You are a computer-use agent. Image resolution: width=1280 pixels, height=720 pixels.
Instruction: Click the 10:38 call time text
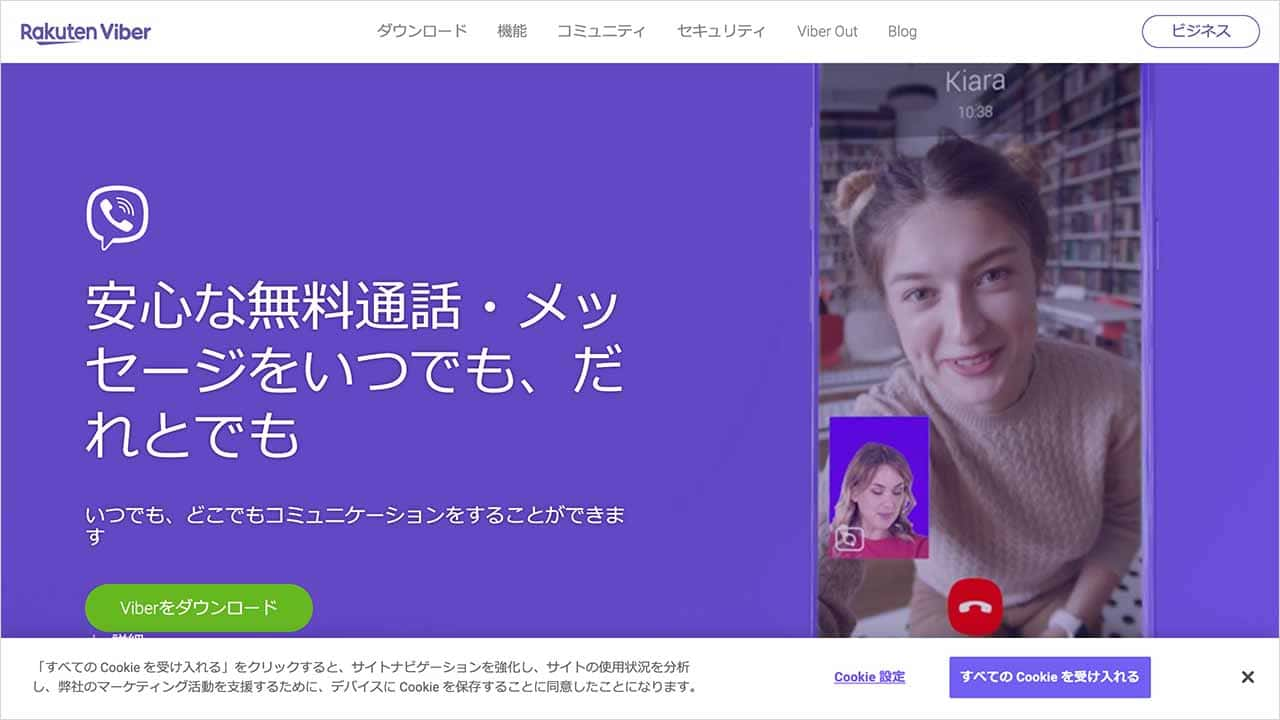click(975, 112)
